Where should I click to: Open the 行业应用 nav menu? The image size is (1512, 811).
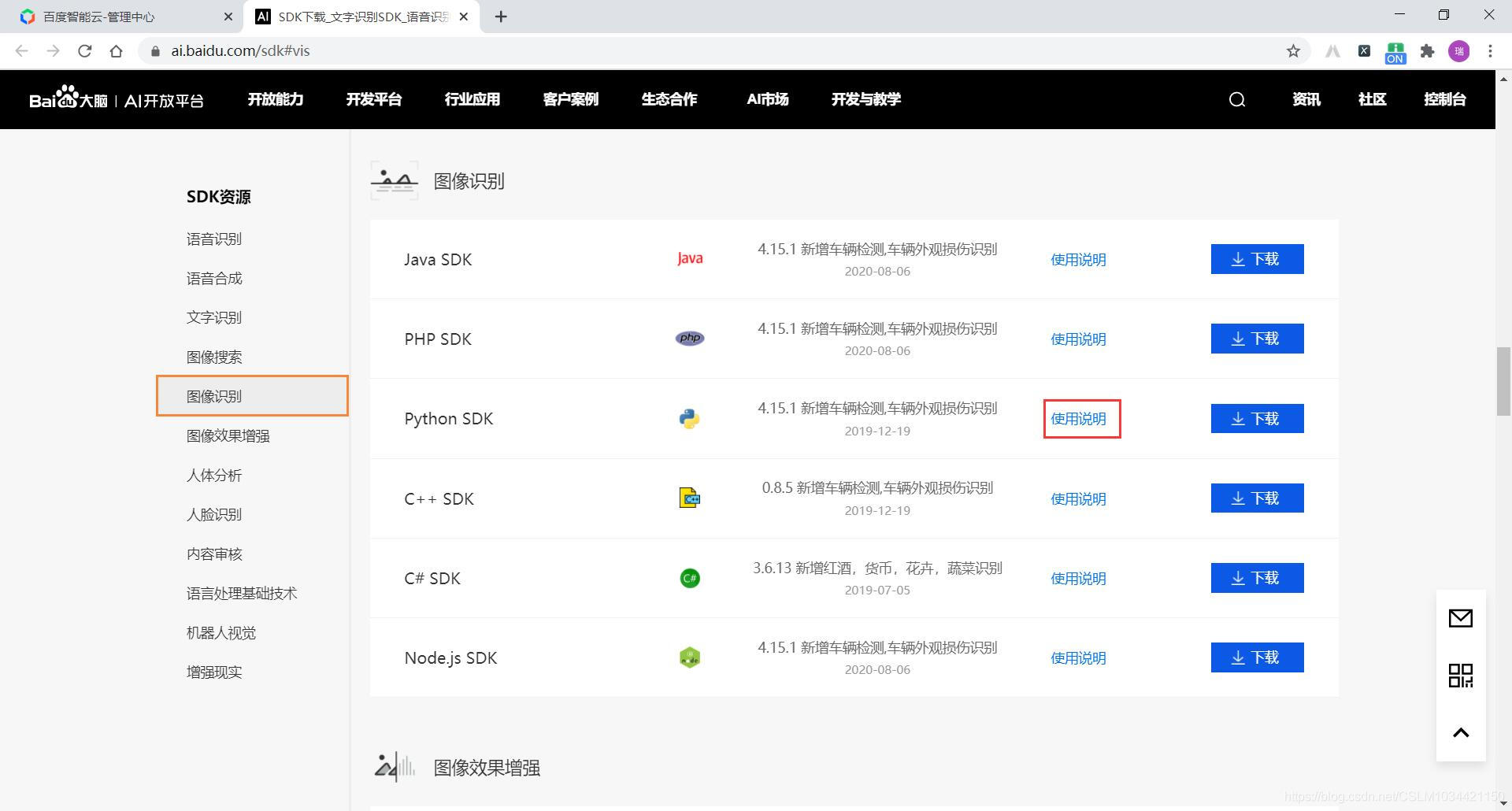(x=472, y=99)
